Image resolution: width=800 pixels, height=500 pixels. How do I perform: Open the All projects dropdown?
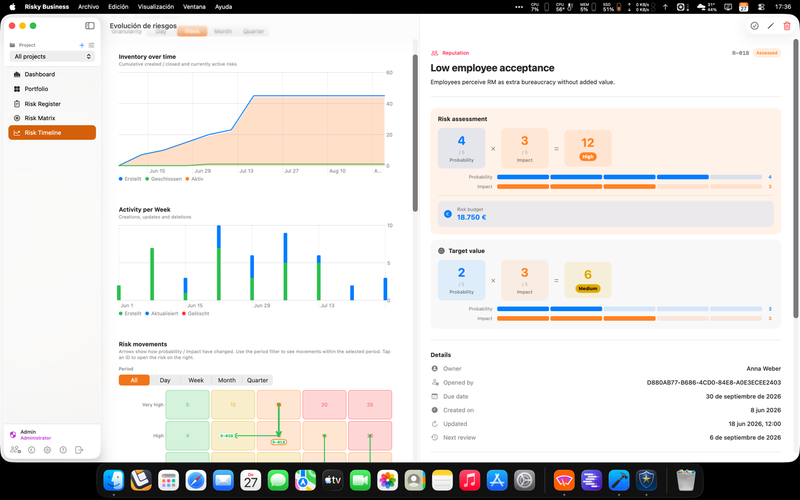(x=52, y=57)
